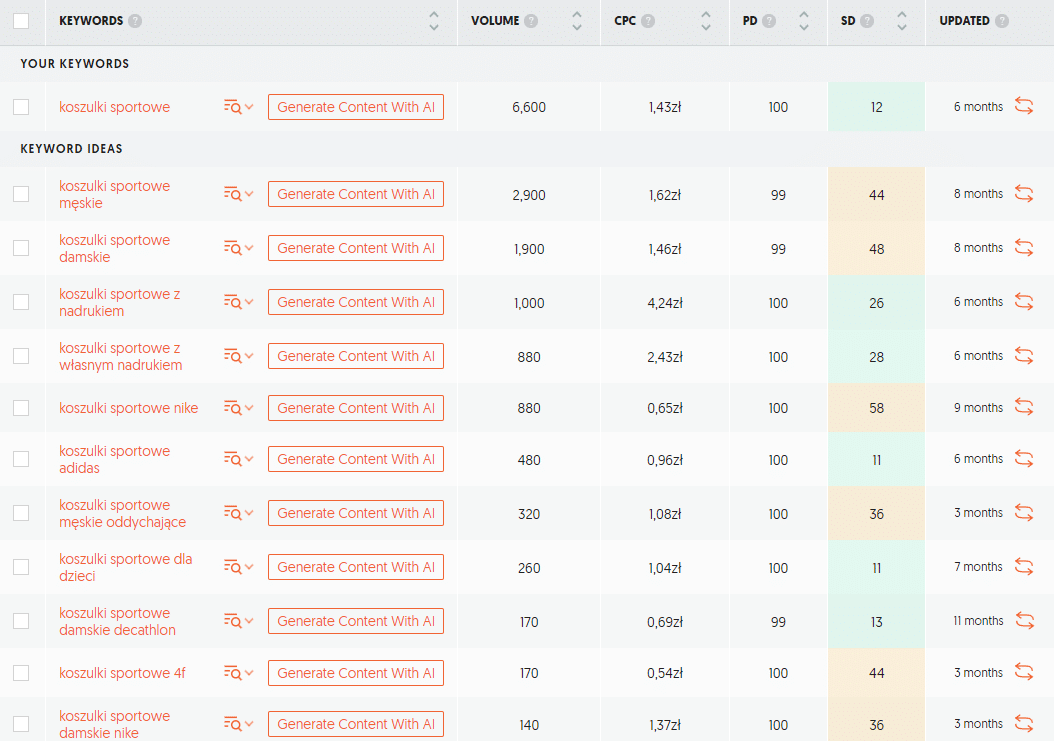Open koszulki sportowe damskie decathlon keyword link

click(x=117, y=621)
